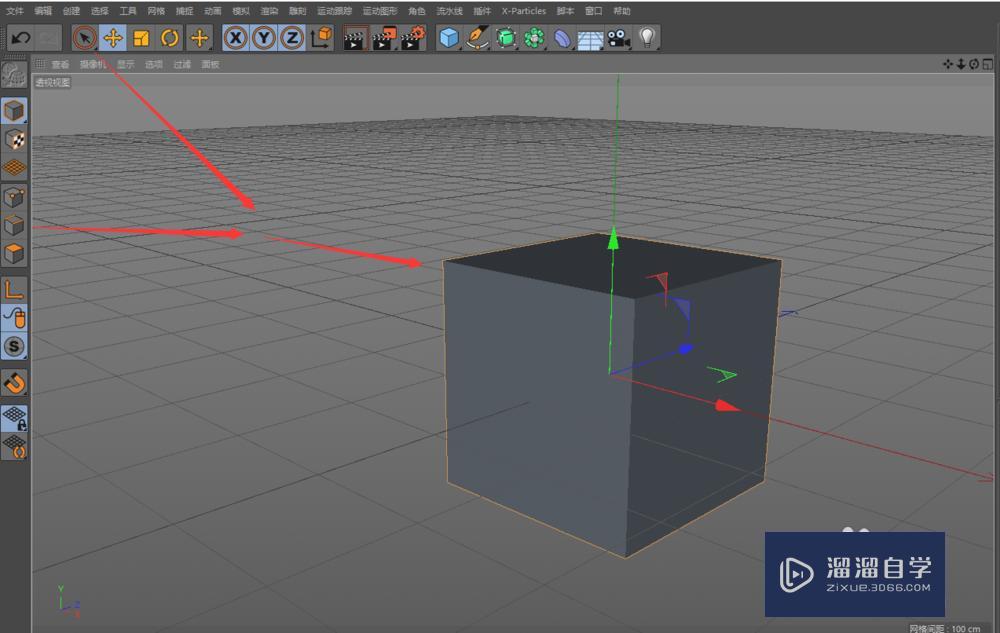Switch to Polygons mode
Viewport: 1000px width, 633px height.
(14, 254)
